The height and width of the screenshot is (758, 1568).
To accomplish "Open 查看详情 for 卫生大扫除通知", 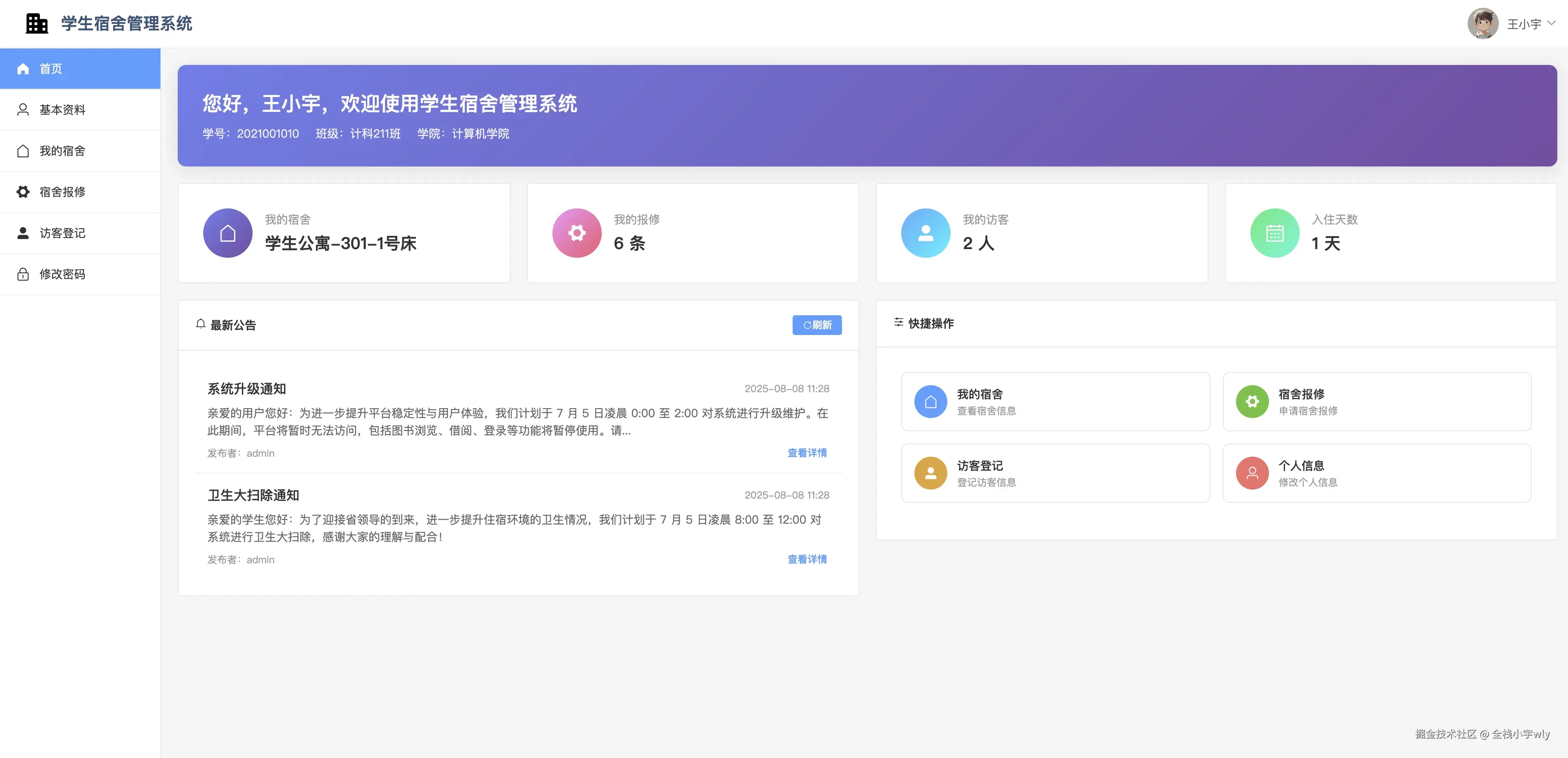I will (807, 559).
